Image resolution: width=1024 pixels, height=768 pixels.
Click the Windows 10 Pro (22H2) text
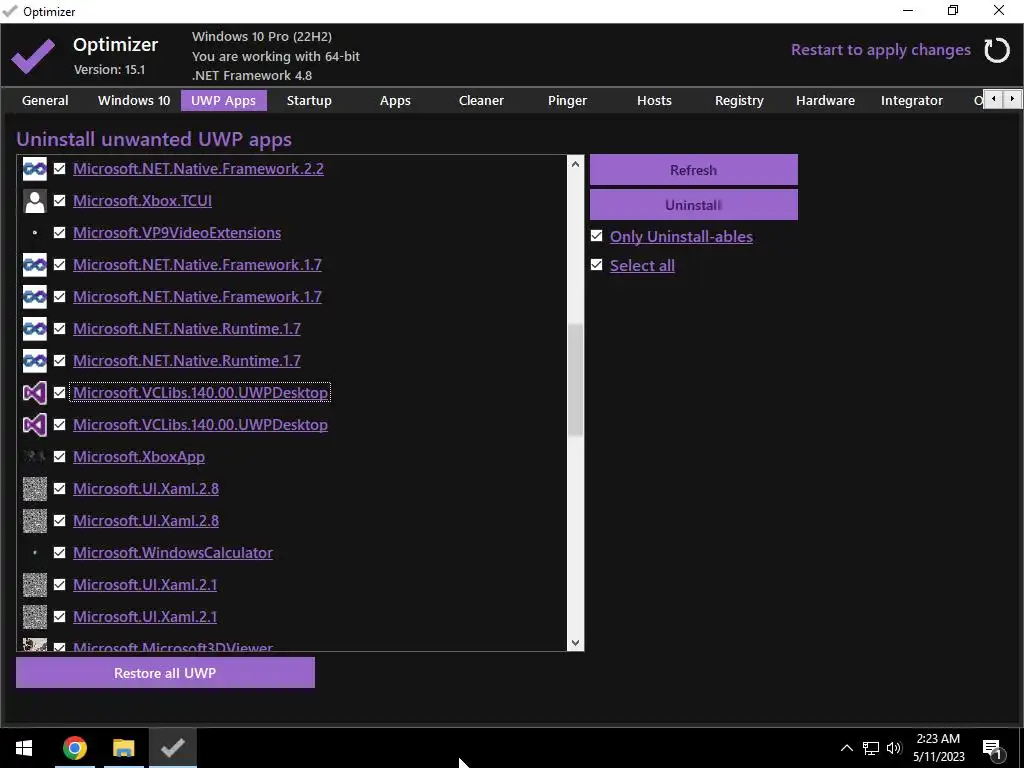262,37
